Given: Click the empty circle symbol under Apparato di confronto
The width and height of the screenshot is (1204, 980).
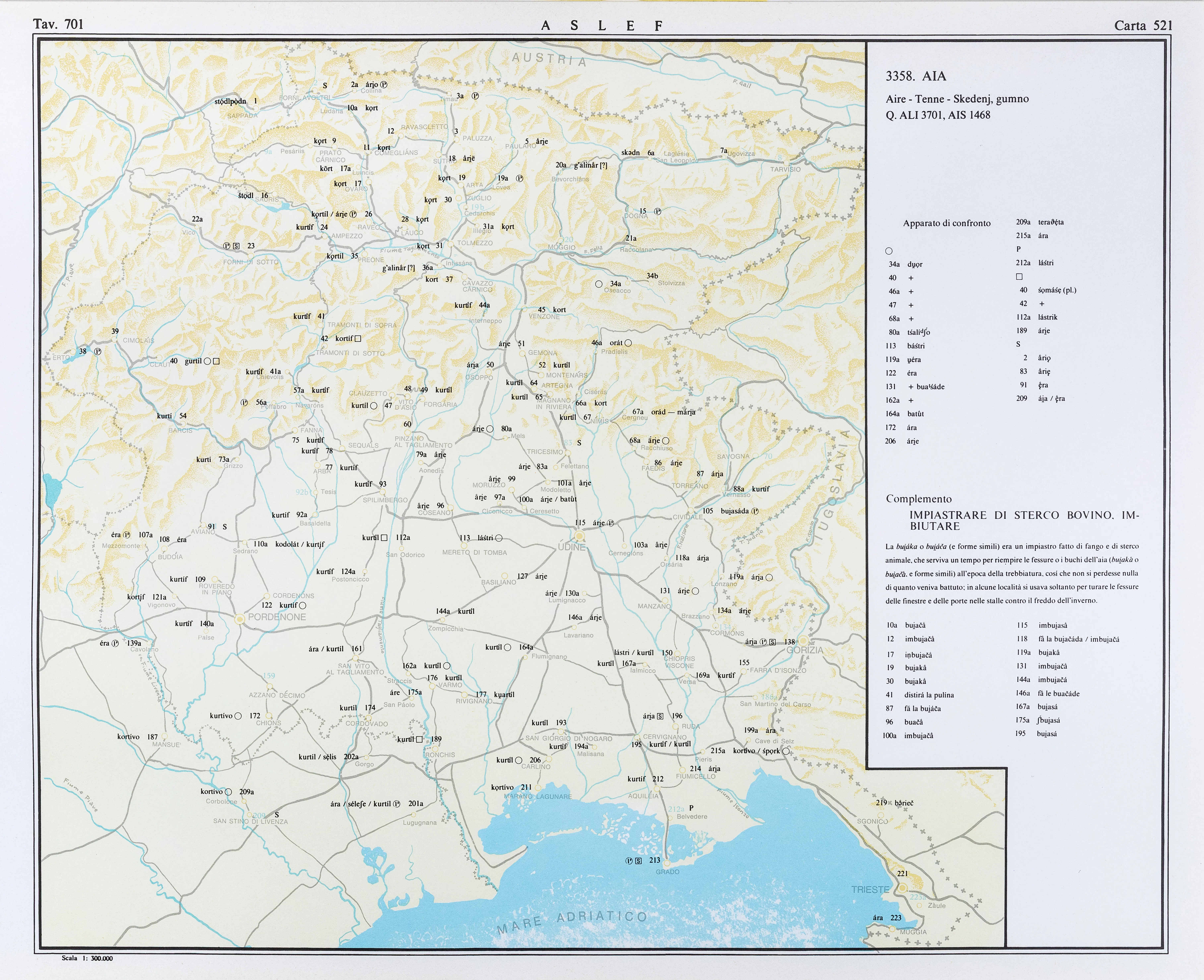Looking at the screenshot, I should click(889, 251).
